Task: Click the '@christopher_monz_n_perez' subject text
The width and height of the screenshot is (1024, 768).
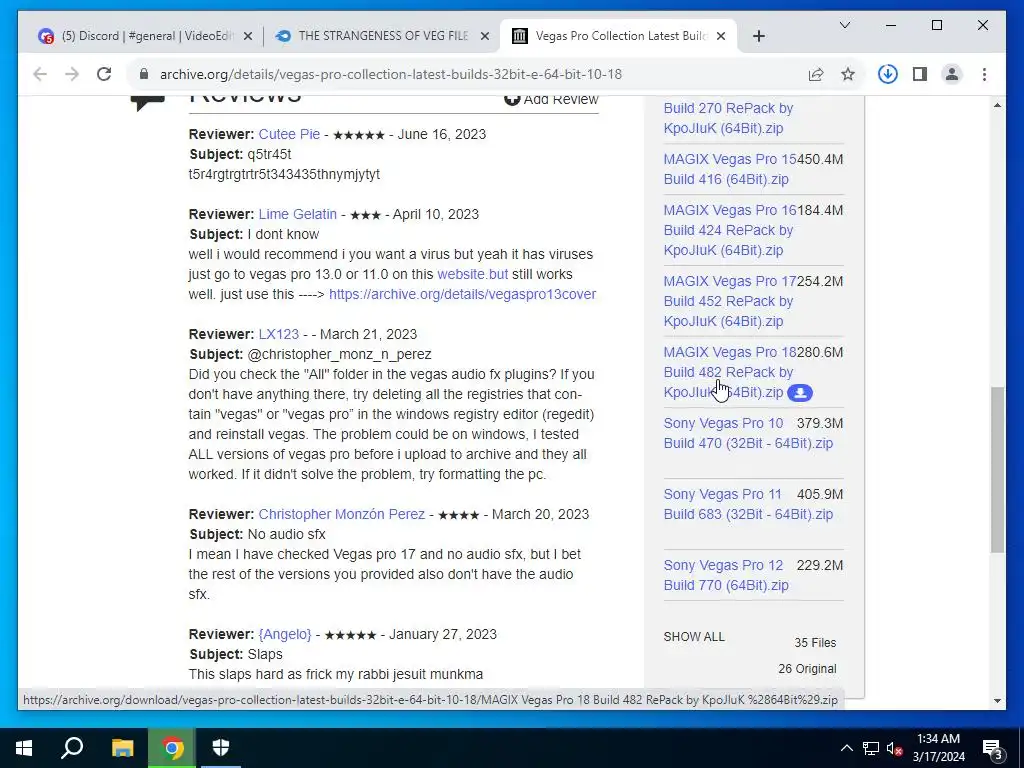Action: coord(339,355)
